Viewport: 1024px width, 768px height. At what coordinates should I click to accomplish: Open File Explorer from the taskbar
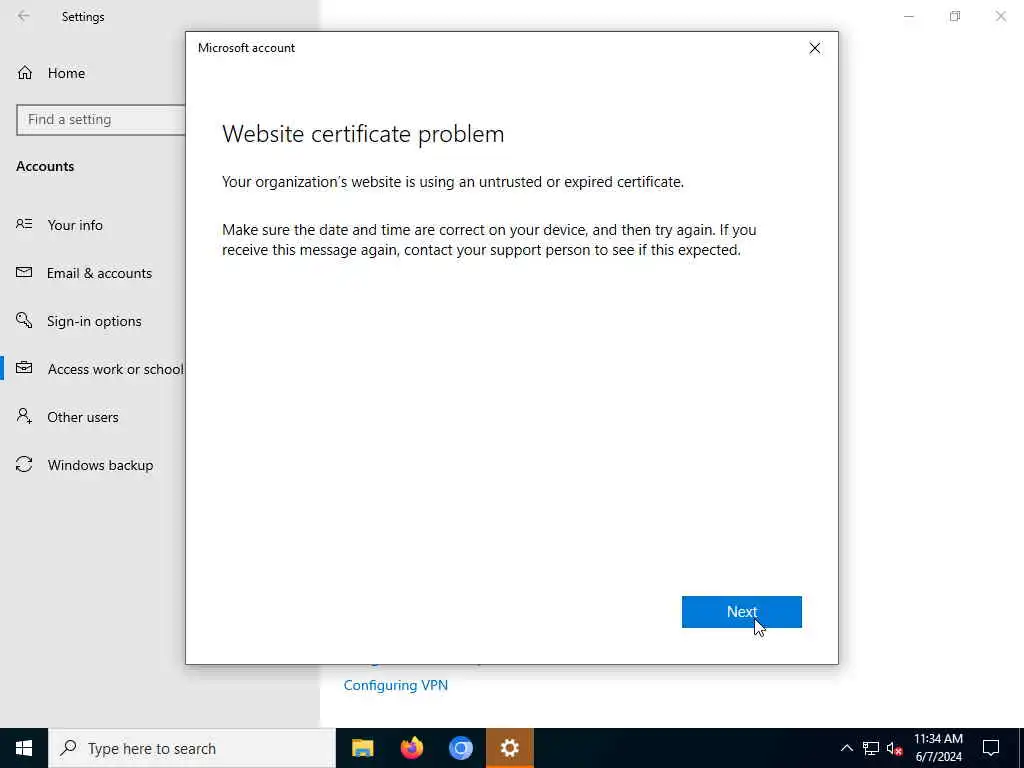(x=362, y=748)
